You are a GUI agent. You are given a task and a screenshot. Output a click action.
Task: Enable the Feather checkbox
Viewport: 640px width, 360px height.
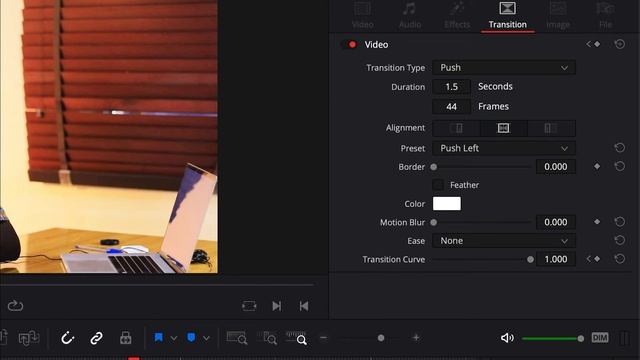pos(438,185)
